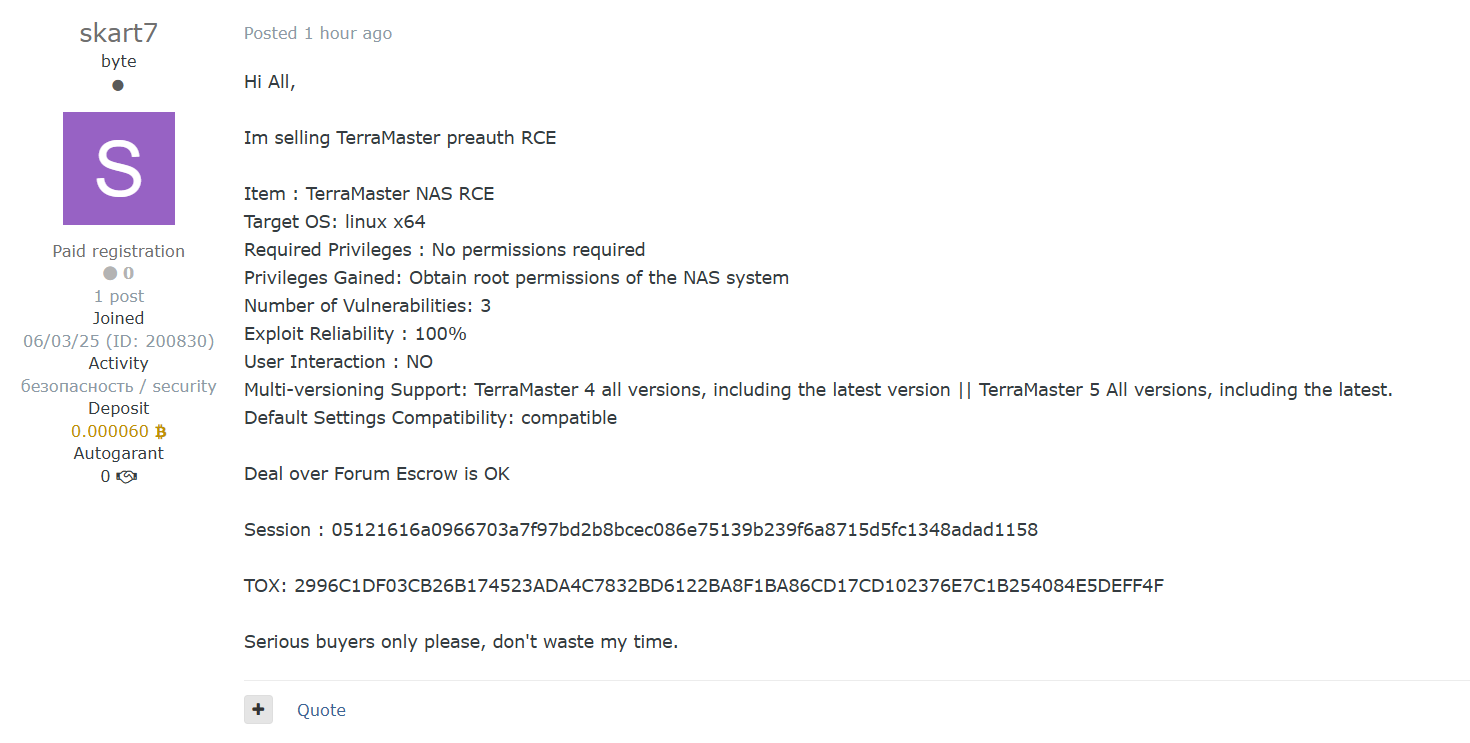The height and width of the screenshot is (743, 1470).
Task: Click the red double-pipe separator in the post
Action: (x=964, y=390)
